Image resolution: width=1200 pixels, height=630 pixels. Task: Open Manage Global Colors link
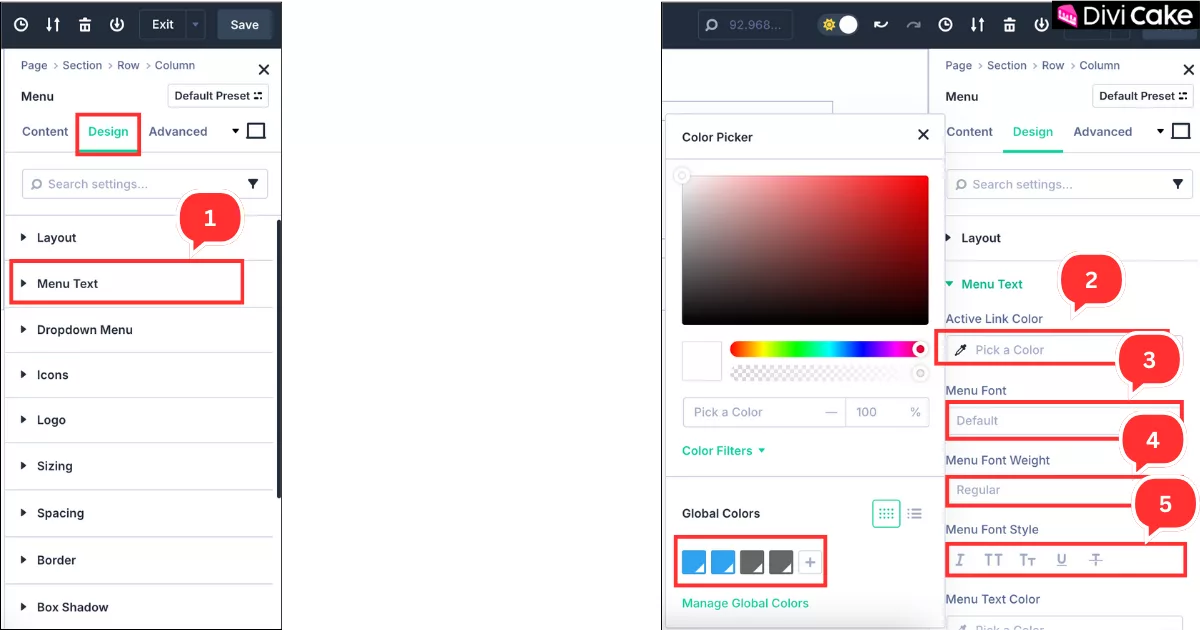(x=745, y=603)
